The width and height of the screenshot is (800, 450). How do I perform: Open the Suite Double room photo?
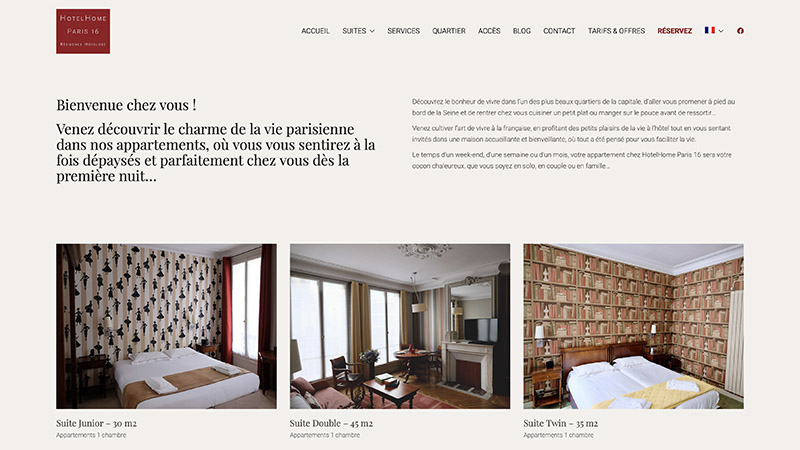400,326
